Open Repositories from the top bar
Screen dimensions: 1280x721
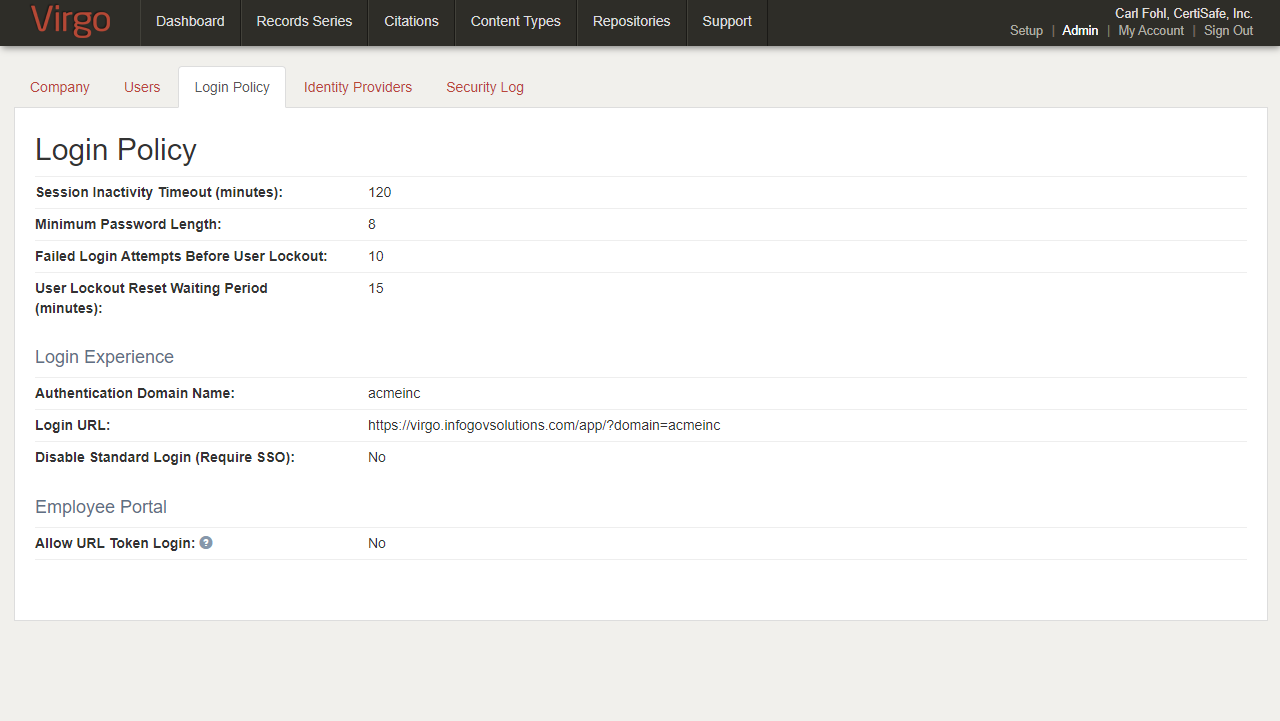tap(631, 21)
